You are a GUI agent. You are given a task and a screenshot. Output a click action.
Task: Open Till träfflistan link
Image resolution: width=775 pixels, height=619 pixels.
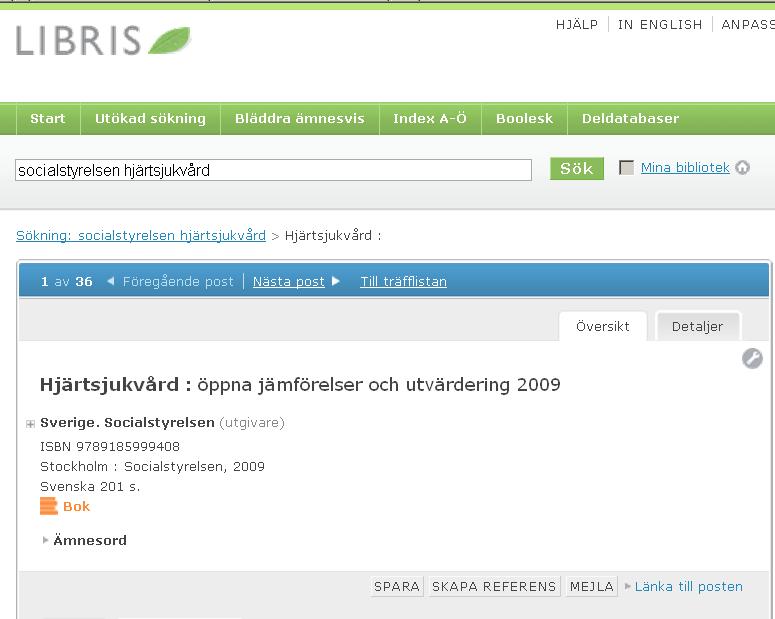click(403, 281)
